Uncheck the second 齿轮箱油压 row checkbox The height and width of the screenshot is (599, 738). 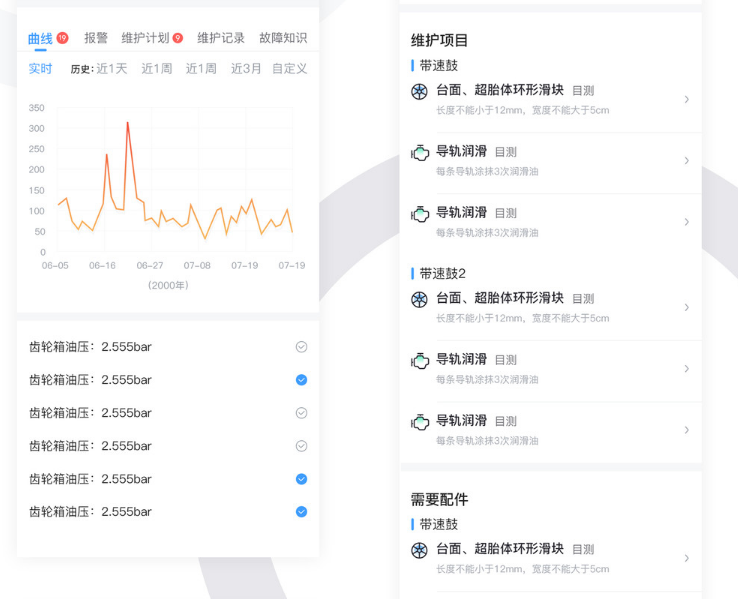point(301,380)
